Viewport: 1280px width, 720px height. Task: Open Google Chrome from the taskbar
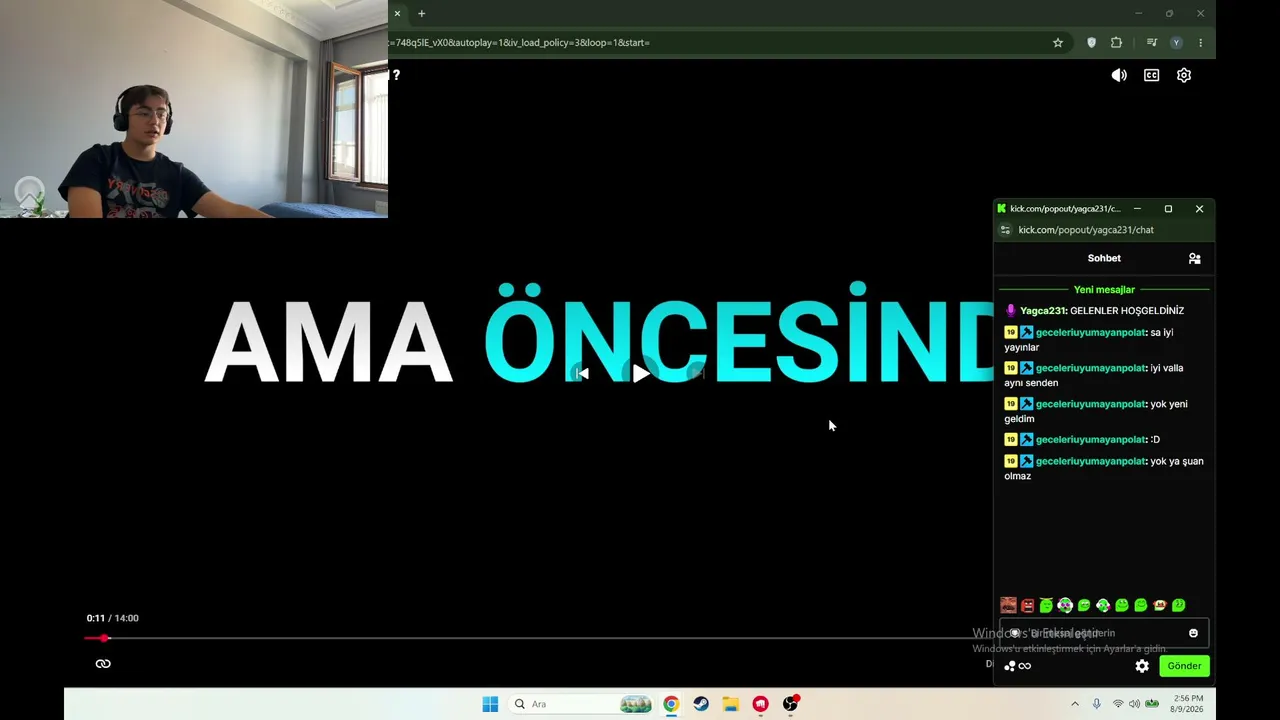[671, 704]
